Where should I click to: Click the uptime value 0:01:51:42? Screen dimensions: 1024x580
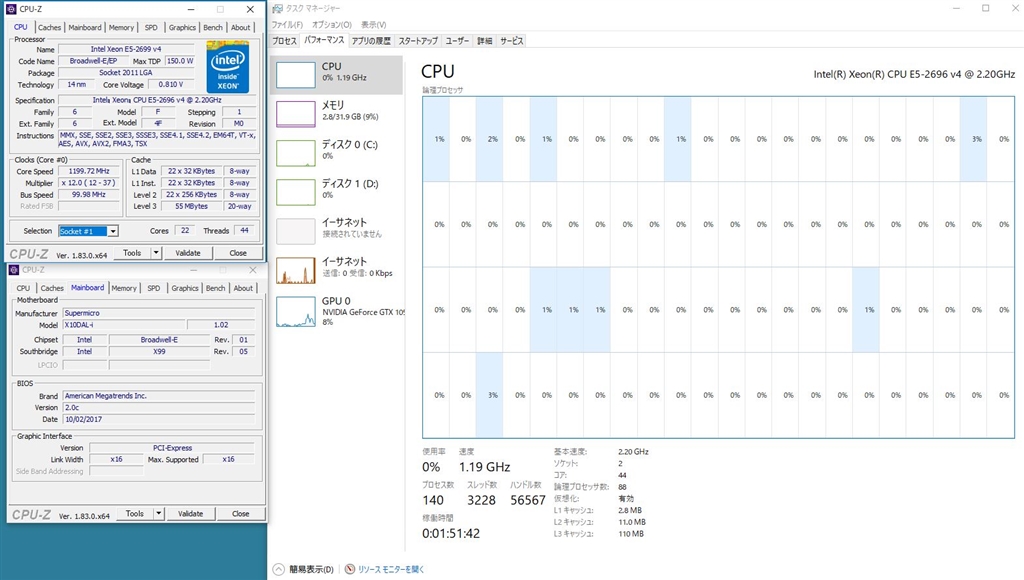pyautogui.click(x=451, y=534)
